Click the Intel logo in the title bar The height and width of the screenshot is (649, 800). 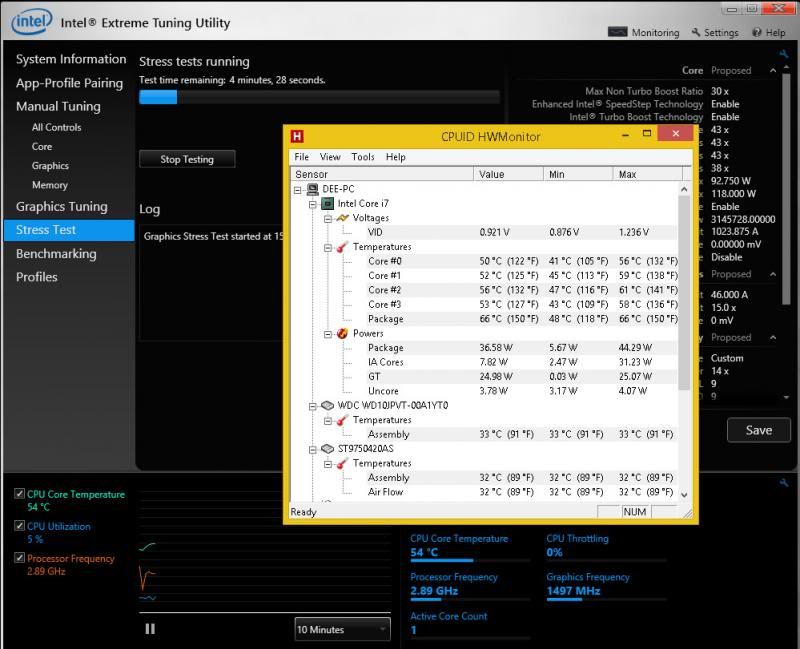[32, 21]
